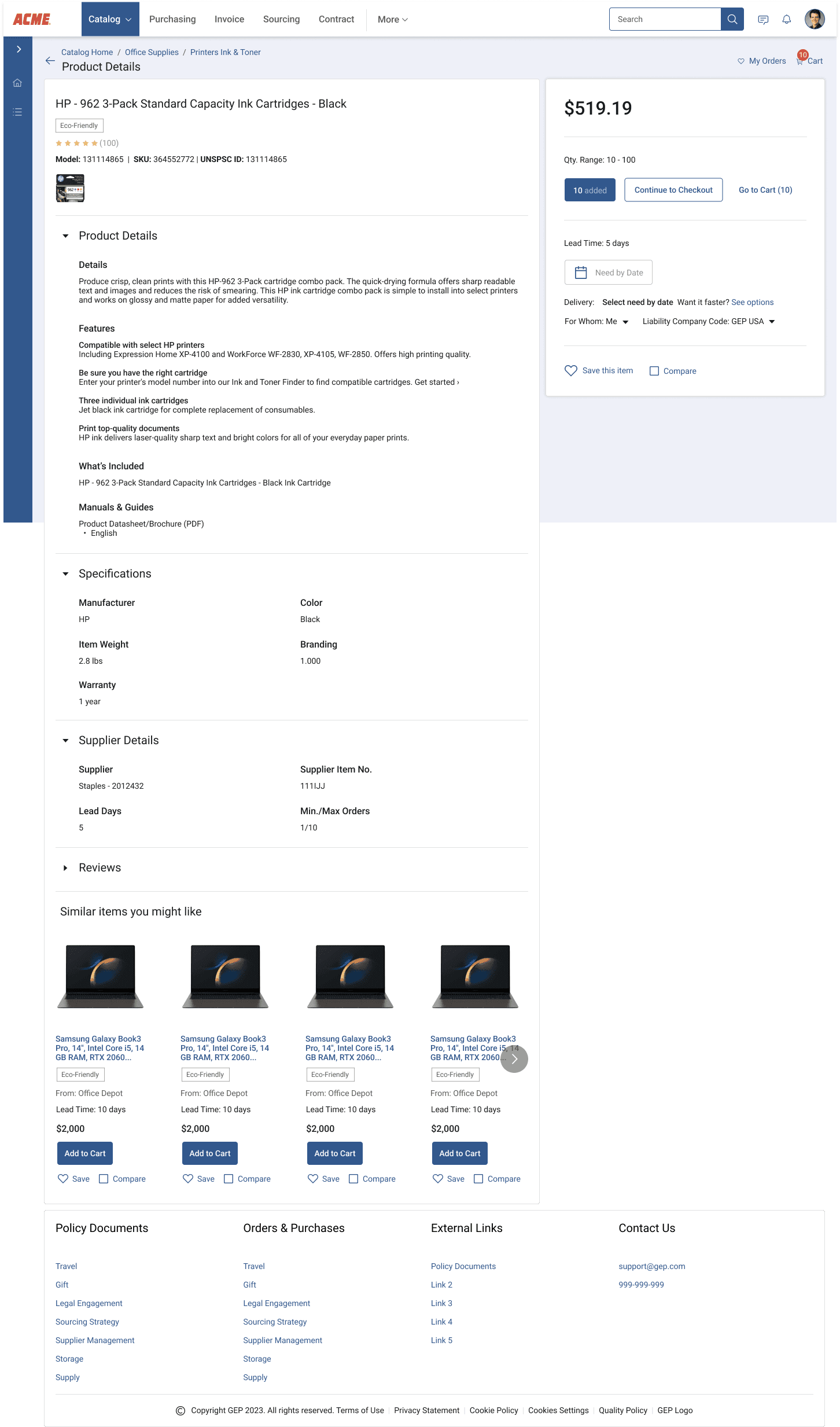
Task: Open the sidebar list menu icon
Action: [17, 112]
